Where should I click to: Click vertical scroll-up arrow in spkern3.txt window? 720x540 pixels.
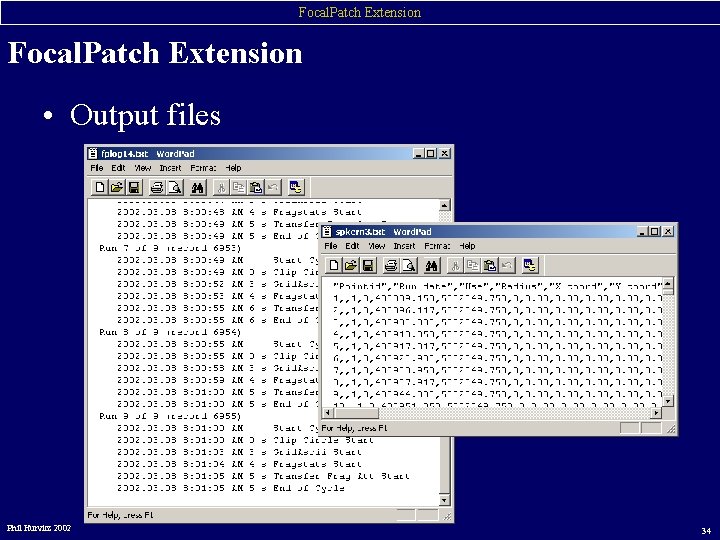[x=668, y=283]
